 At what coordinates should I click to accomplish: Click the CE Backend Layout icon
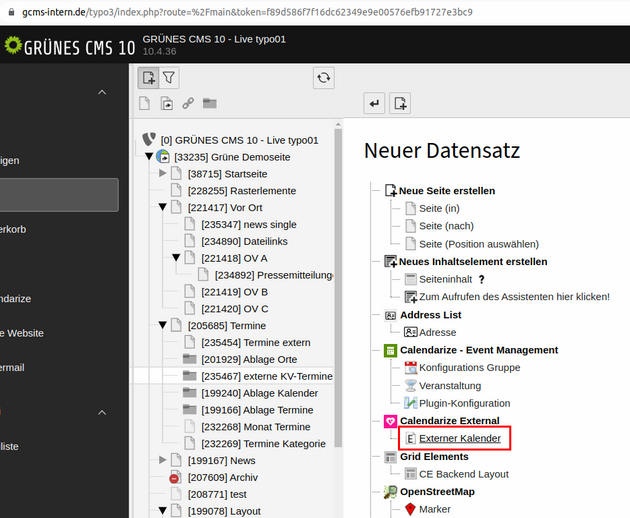click(411, 474)
